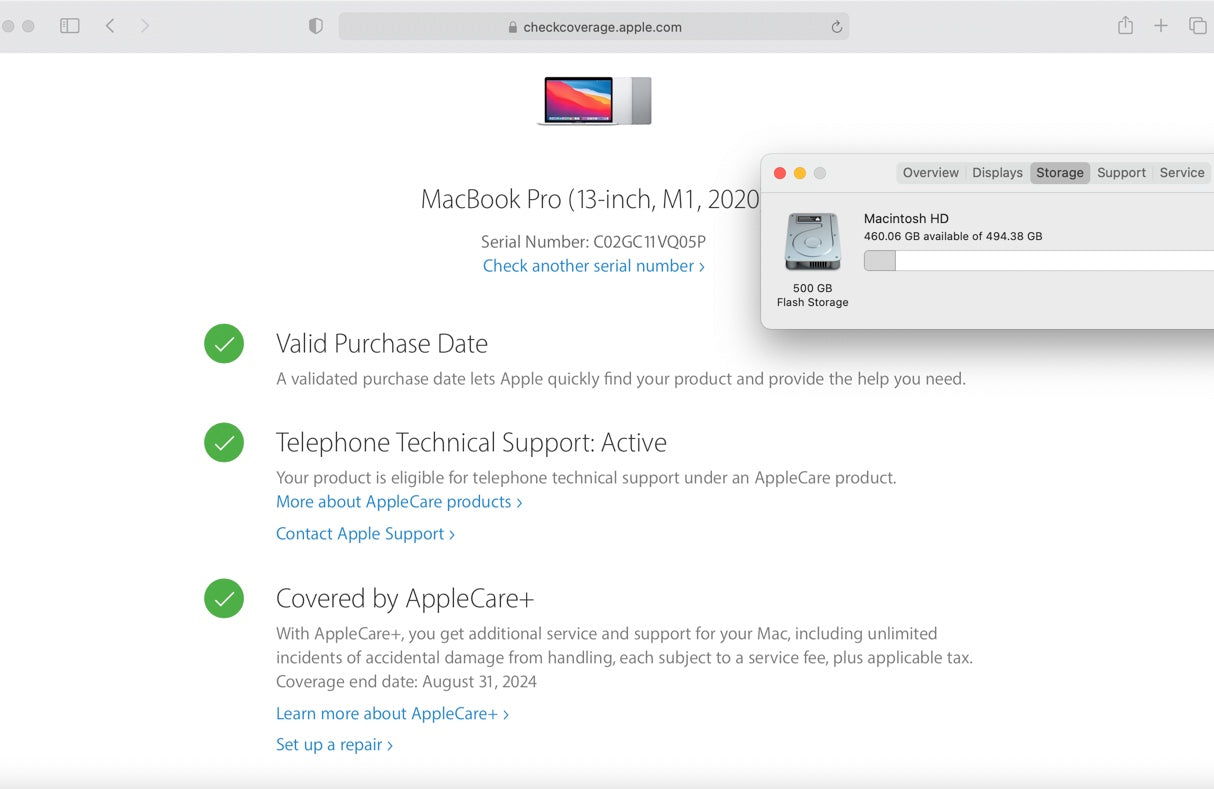Open 'More about AppleCare products' link
The width and height of the screenshot is (1214, 789).
399,502
